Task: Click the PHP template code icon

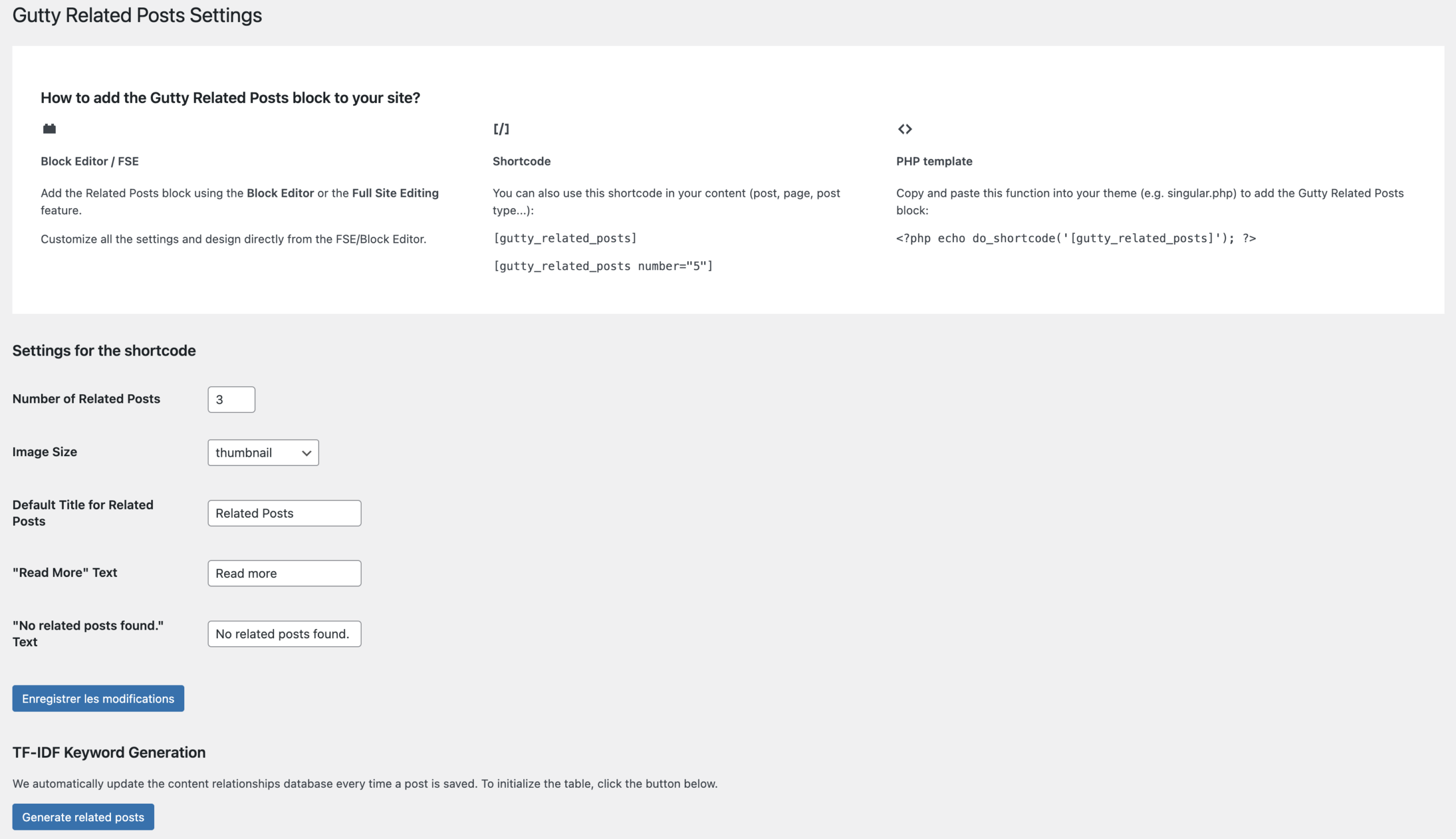Action: [x=905, y=129]
